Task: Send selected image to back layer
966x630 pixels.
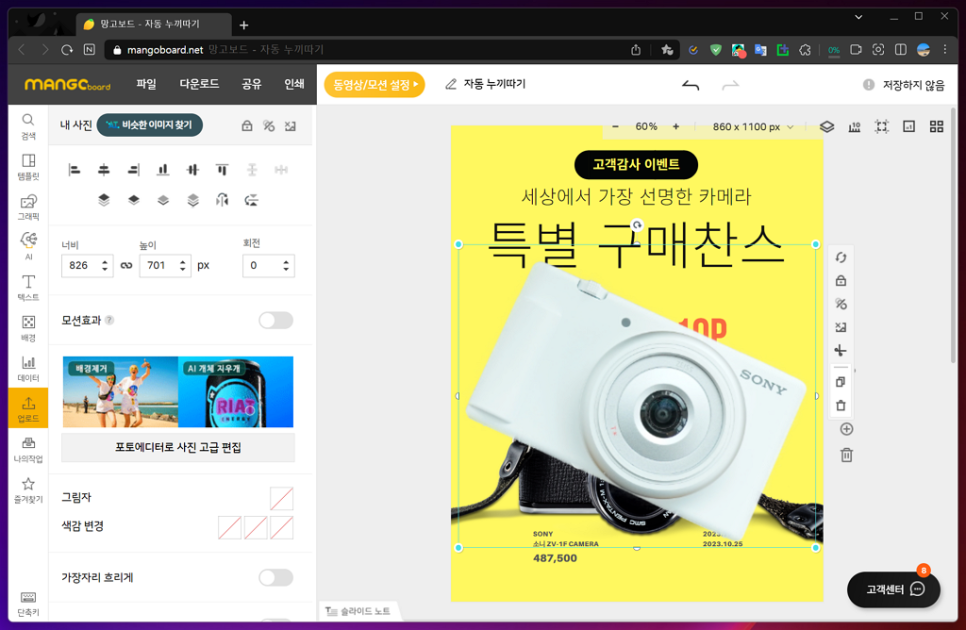Action: point(193,200)
